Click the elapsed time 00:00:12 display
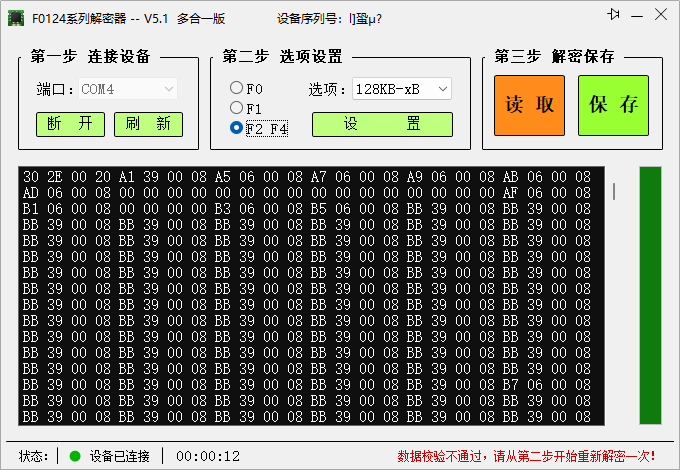 [x=208, y=456]
